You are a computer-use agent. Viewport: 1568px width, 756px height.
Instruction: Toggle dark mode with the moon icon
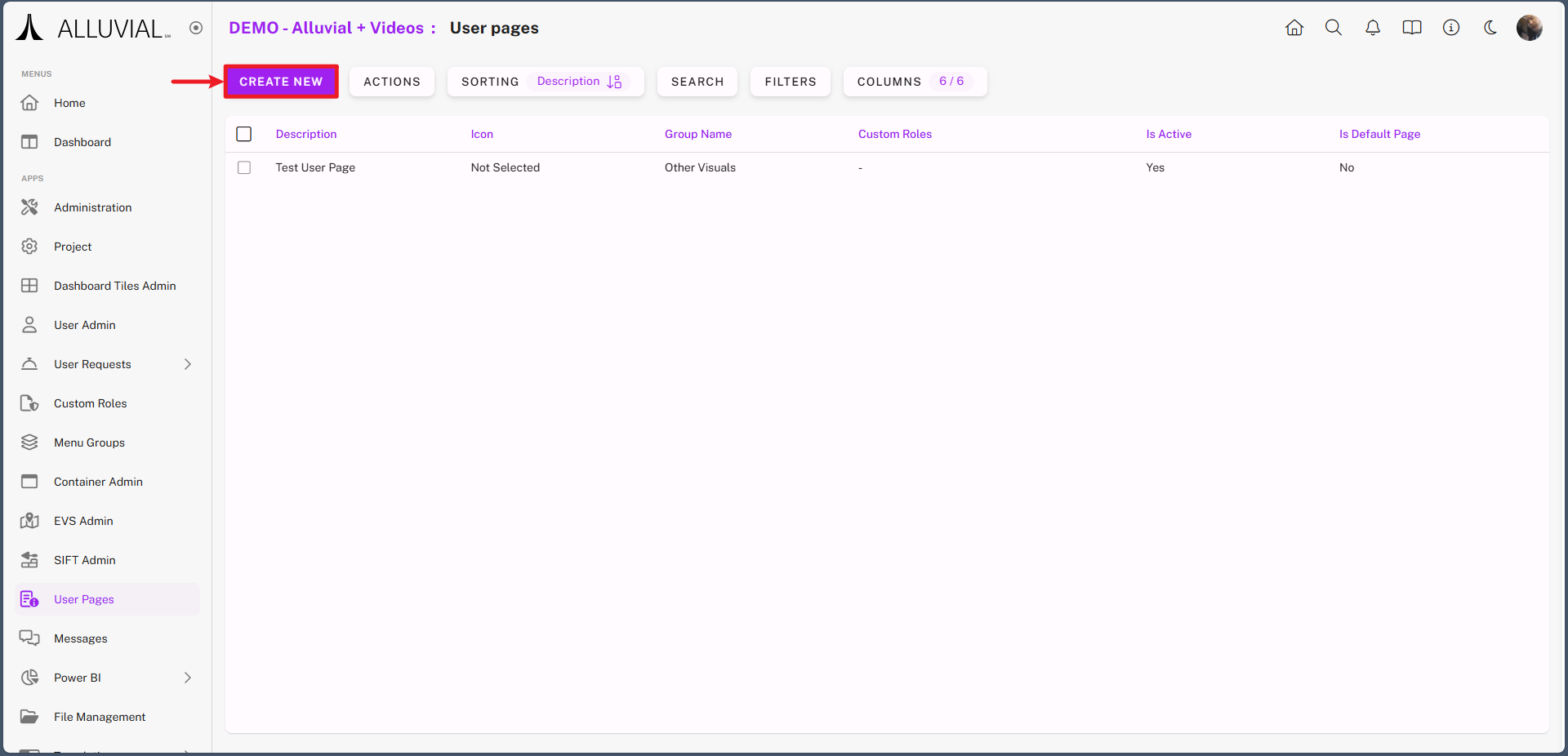[x=1490, y=28]
